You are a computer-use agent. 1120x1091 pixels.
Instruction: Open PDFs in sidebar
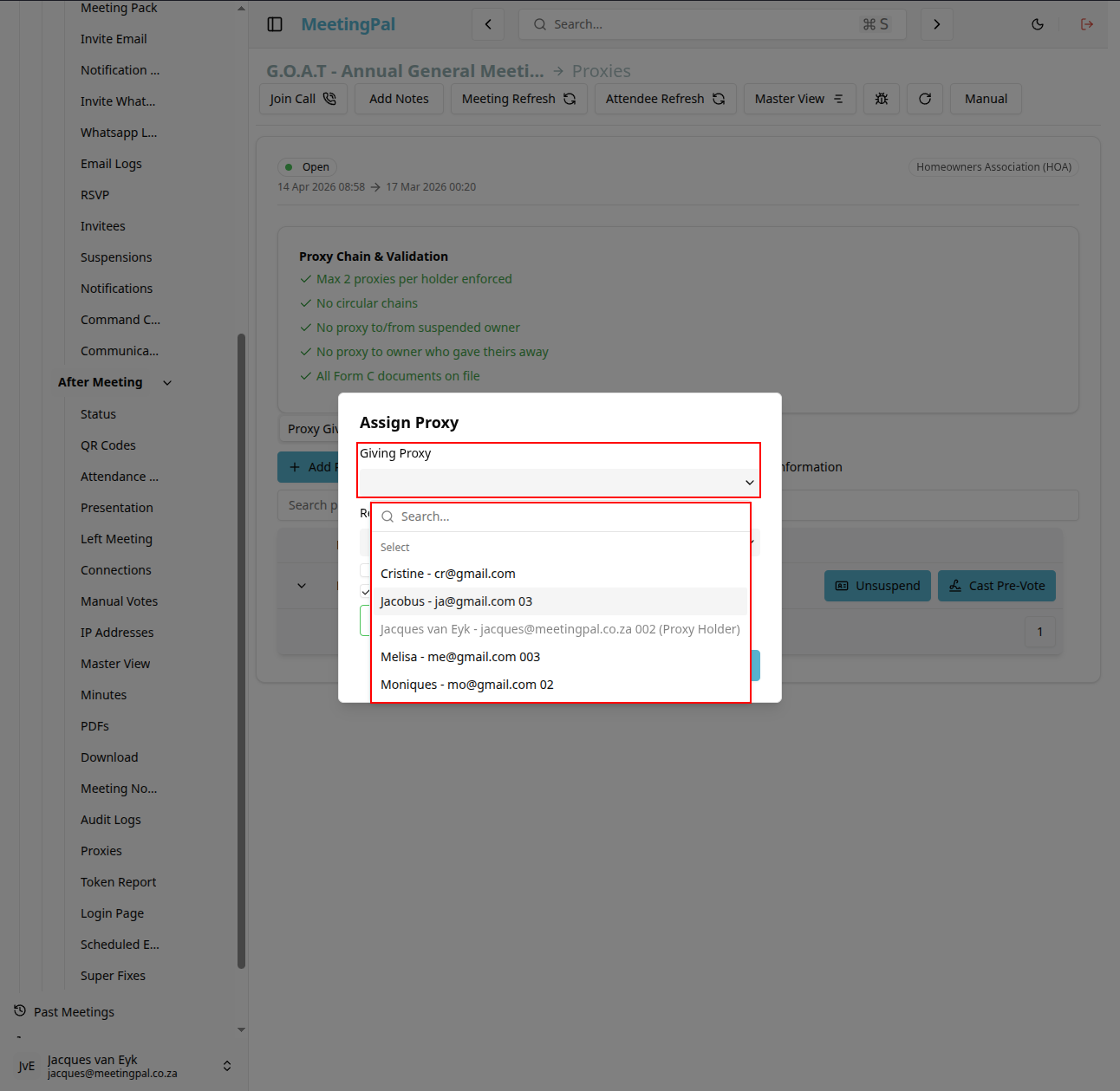tap(94, 726)
